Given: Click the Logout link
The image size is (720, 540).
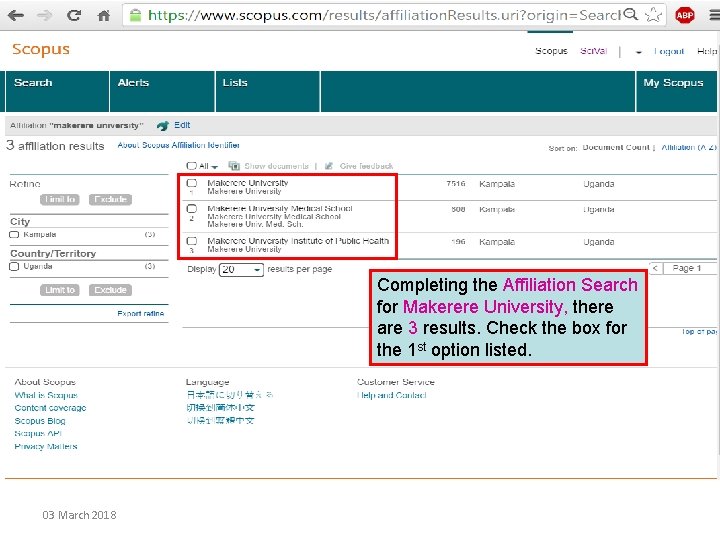Looking at the screenshot, I should pyautogui.click(x=669, y=51).
